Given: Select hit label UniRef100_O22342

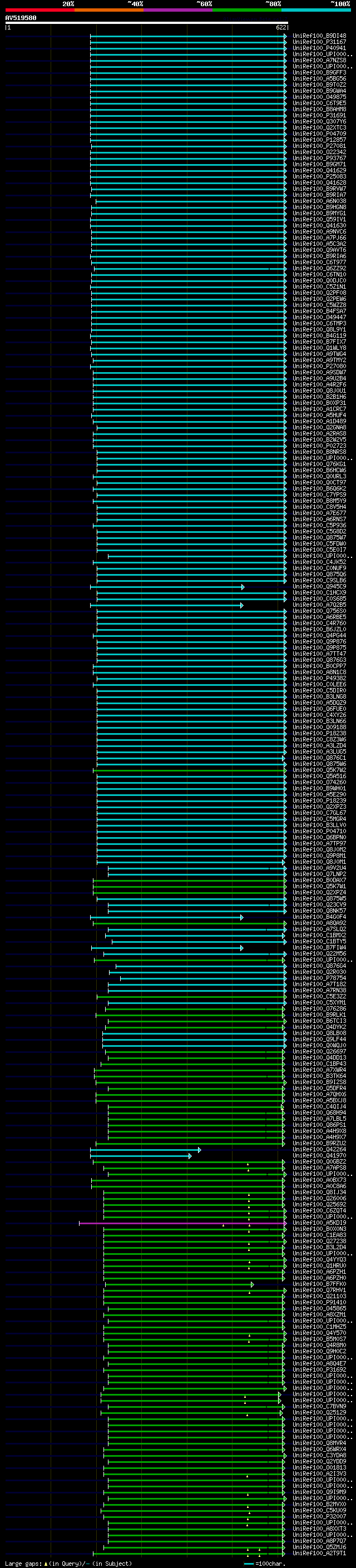Looking at the screenshot, I should (x=319, y=152).
